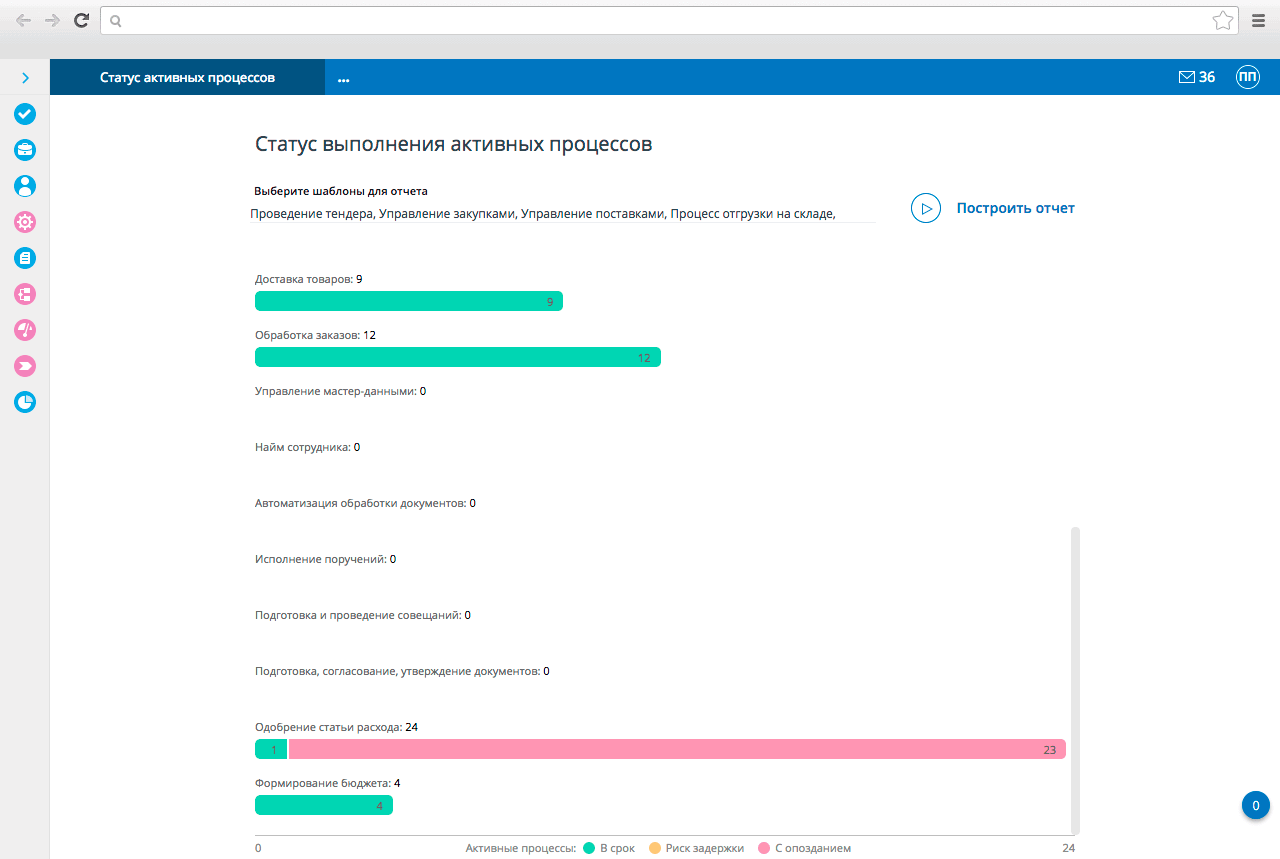Screen dimensions: 1280x859
Task: Open the browser hamburger menu
Action: [1258, 20]
